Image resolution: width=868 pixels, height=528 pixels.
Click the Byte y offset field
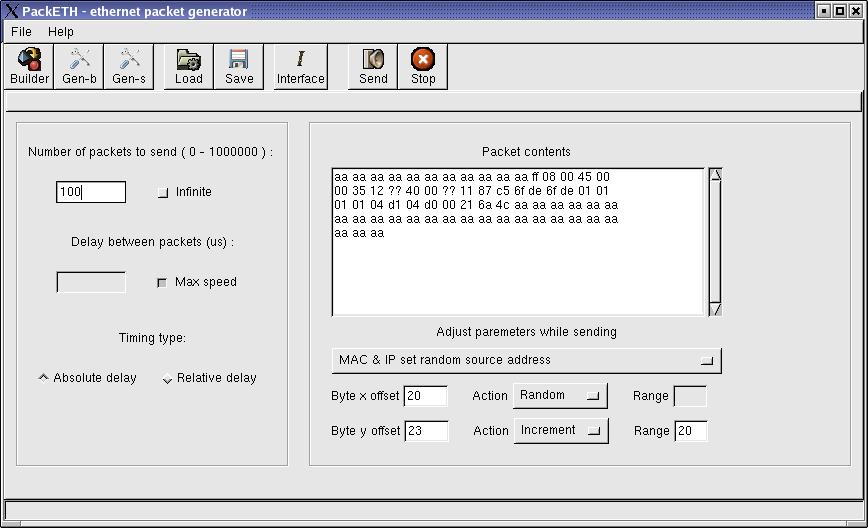pyautogui.click(x=426, y=431)
